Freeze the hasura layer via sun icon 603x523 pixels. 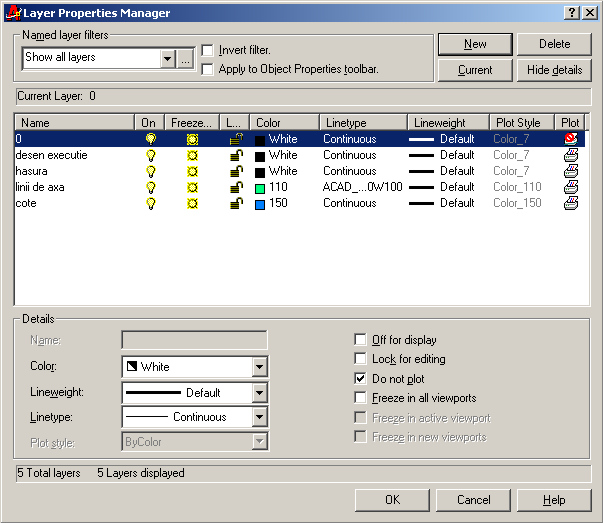click(192, 171)
